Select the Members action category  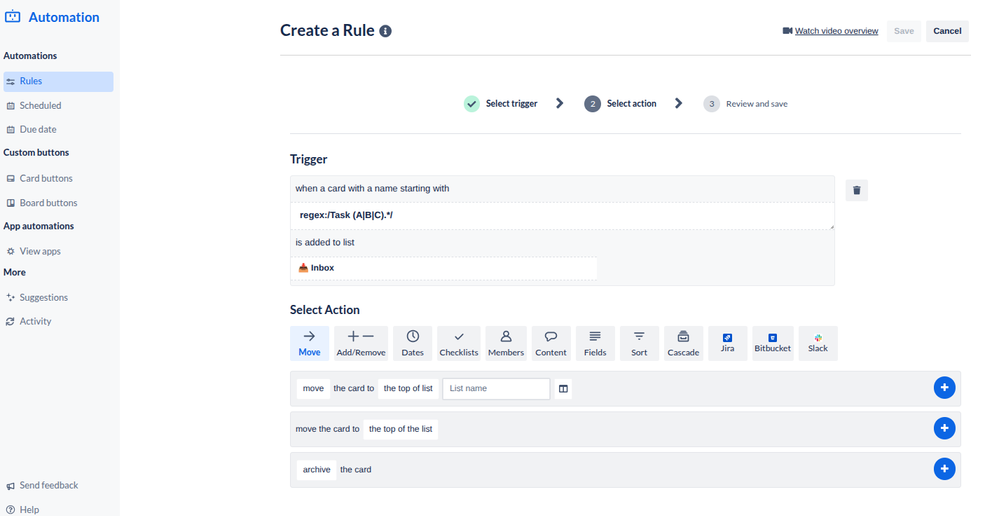[506, 343]
